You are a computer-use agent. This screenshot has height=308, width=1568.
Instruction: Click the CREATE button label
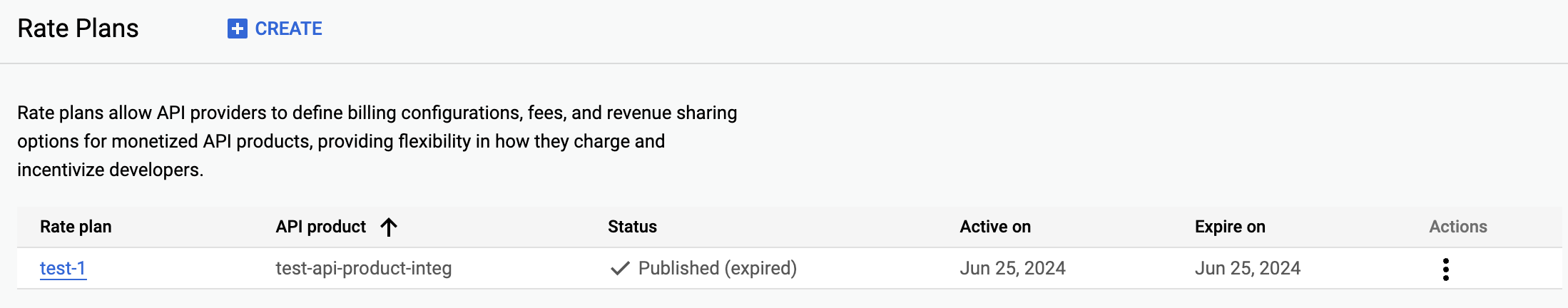[288, 29]
